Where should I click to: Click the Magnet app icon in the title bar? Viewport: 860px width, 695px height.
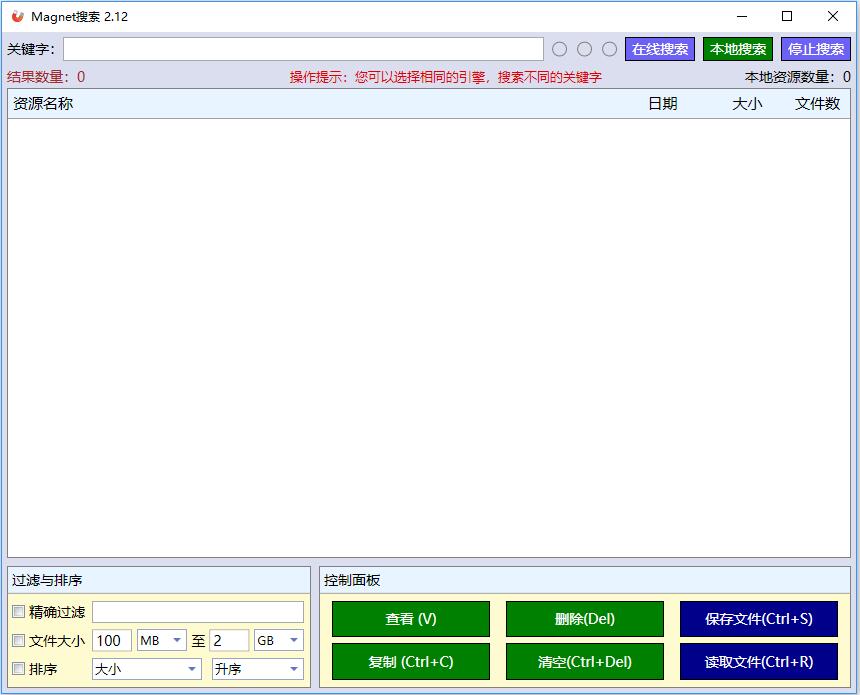(18, 16)
